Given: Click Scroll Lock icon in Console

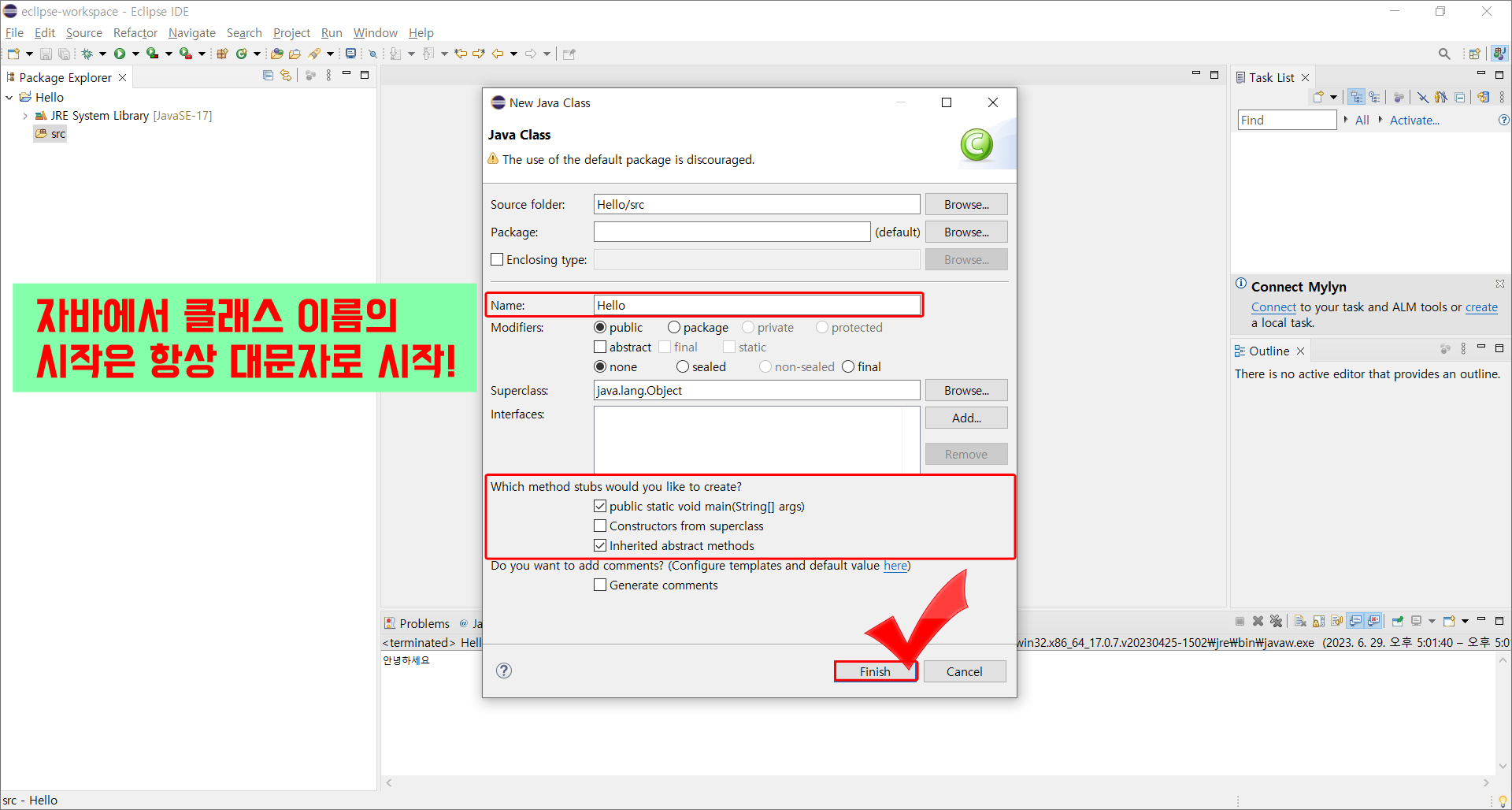Looking at the screenshot, I should coord(1318,621).
